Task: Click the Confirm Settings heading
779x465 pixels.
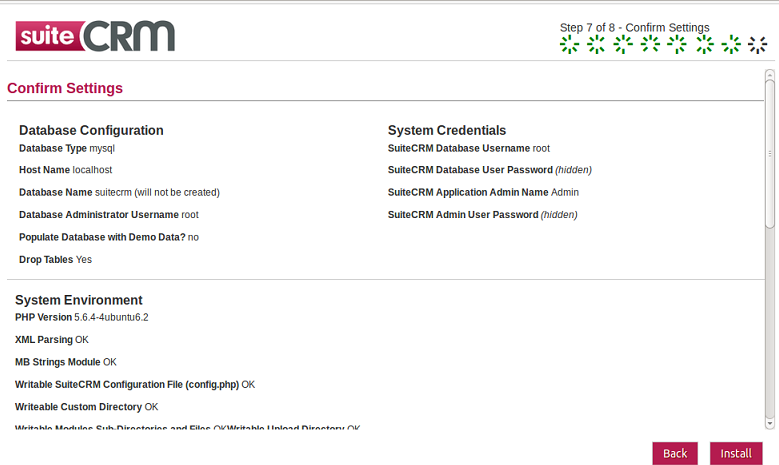Action: [x=65, y=88]
